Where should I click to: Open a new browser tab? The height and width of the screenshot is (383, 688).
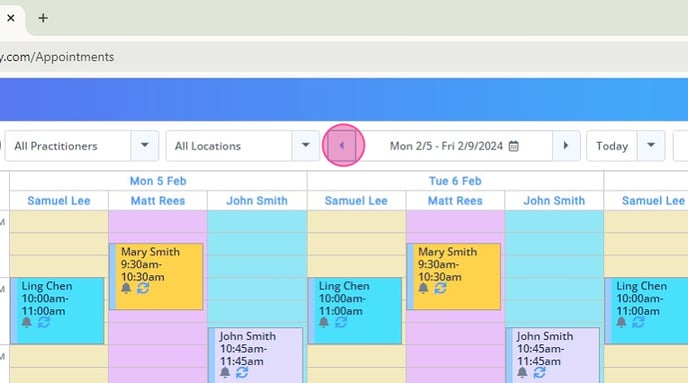pos(43,18)
